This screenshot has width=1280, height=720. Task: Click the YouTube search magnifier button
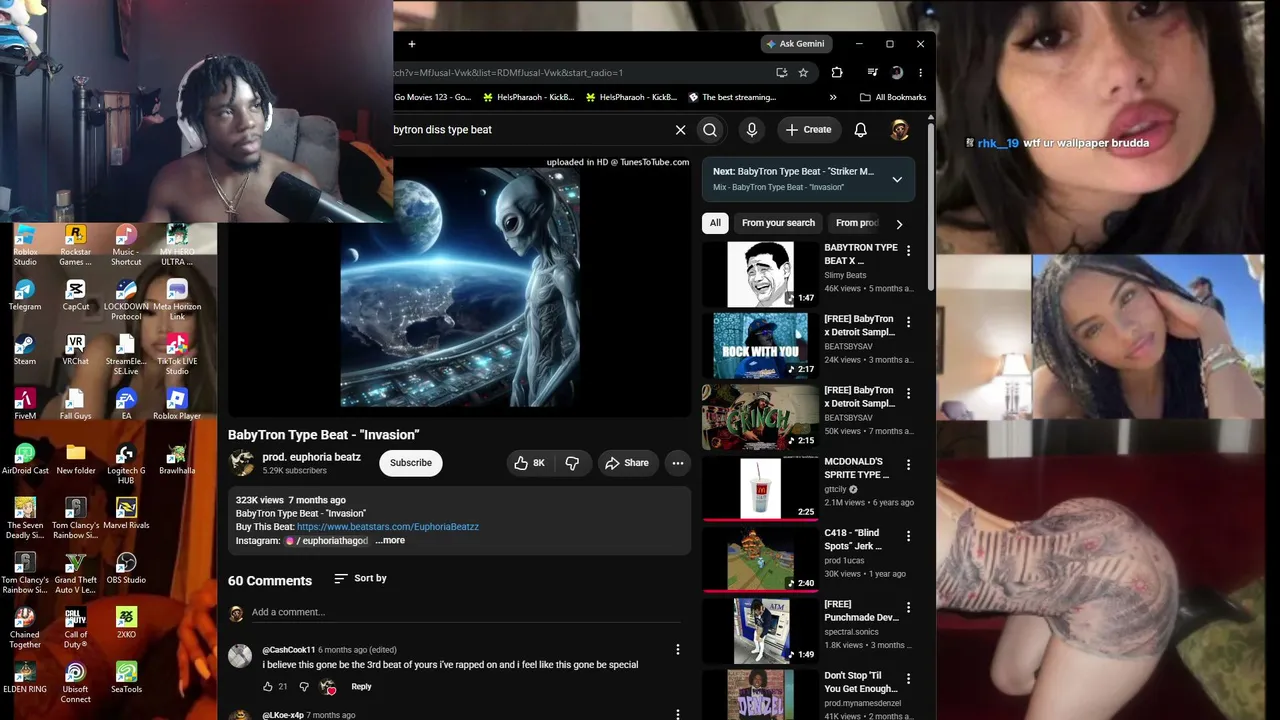click(x=710, y=130)
